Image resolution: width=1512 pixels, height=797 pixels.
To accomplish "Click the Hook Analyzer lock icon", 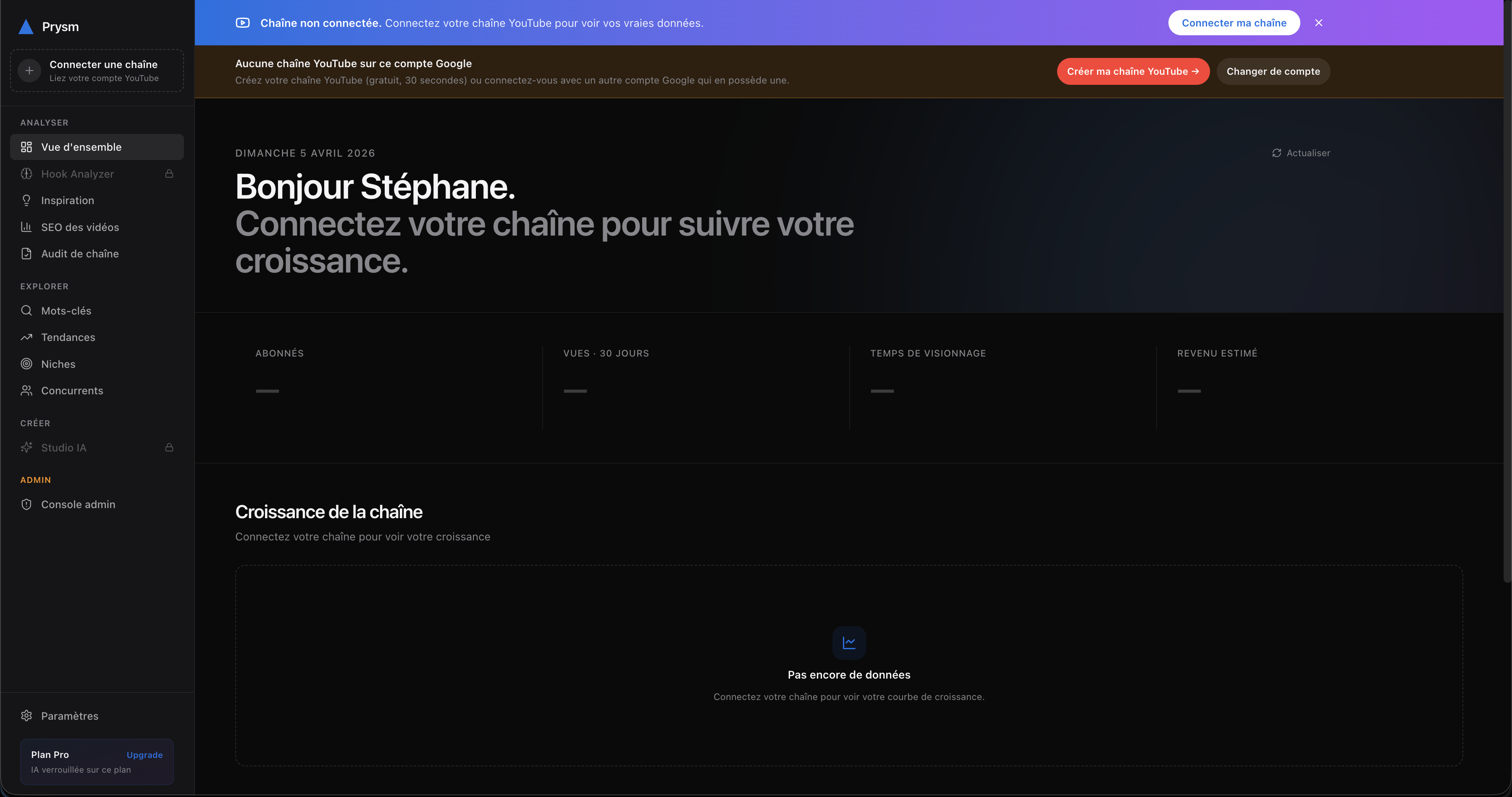I will click(169, 174).
